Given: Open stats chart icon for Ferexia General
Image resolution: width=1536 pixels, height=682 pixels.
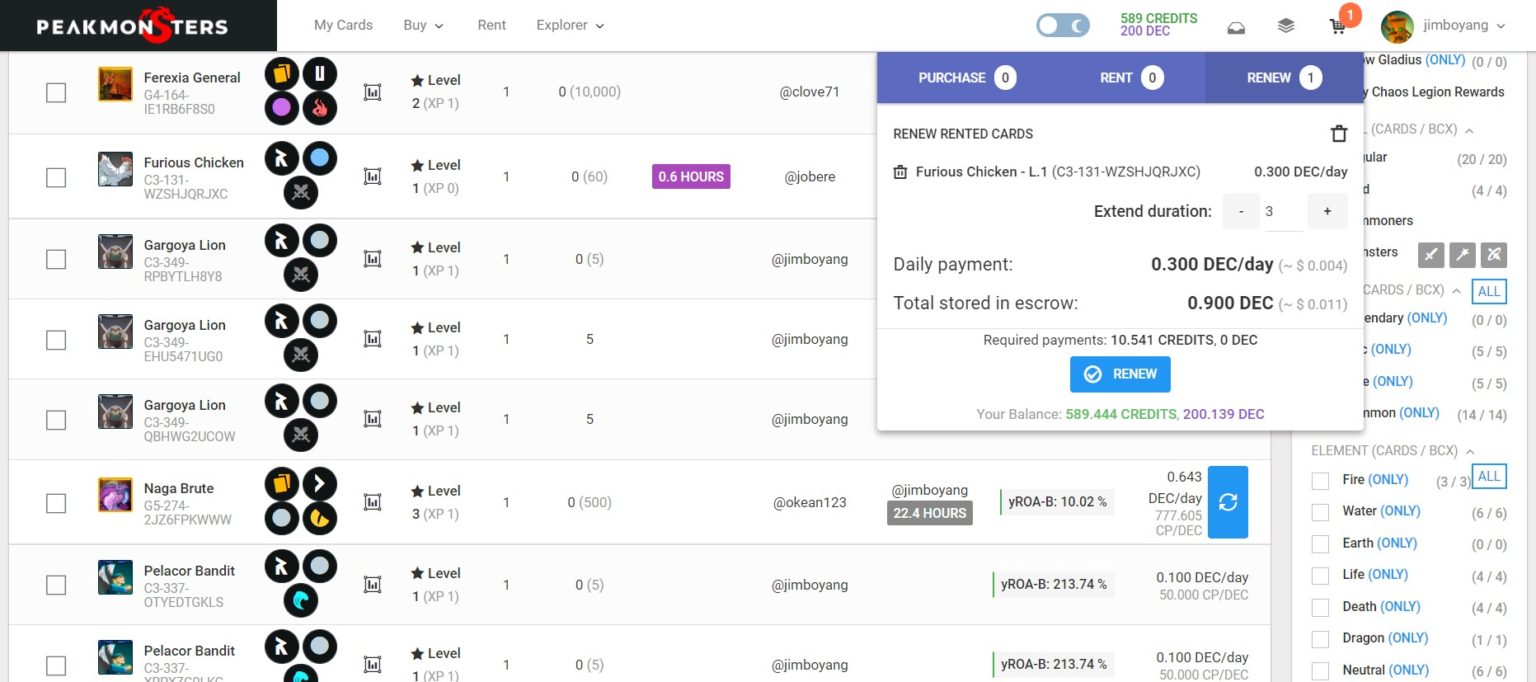Looking at the screenshot, I should tap(372, 92).
